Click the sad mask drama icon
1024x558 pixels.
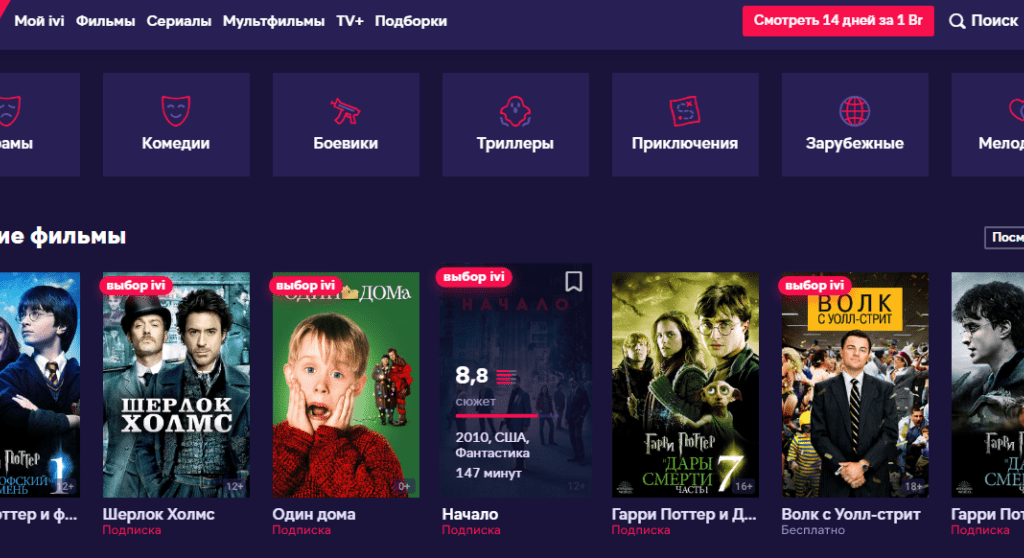pyautogui.click(x=8, y=110)
